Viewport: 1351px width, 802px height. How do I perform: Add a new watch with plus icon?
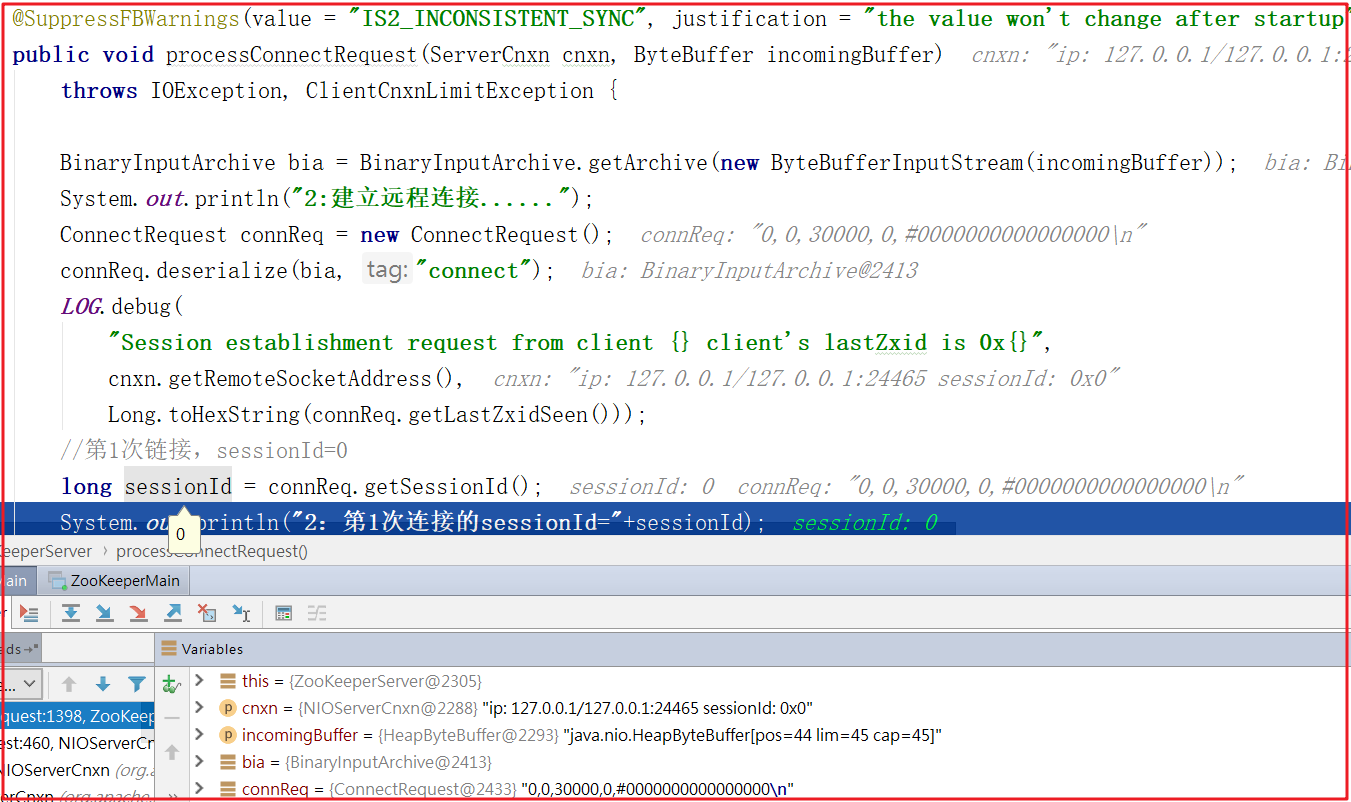coord(171,684)
